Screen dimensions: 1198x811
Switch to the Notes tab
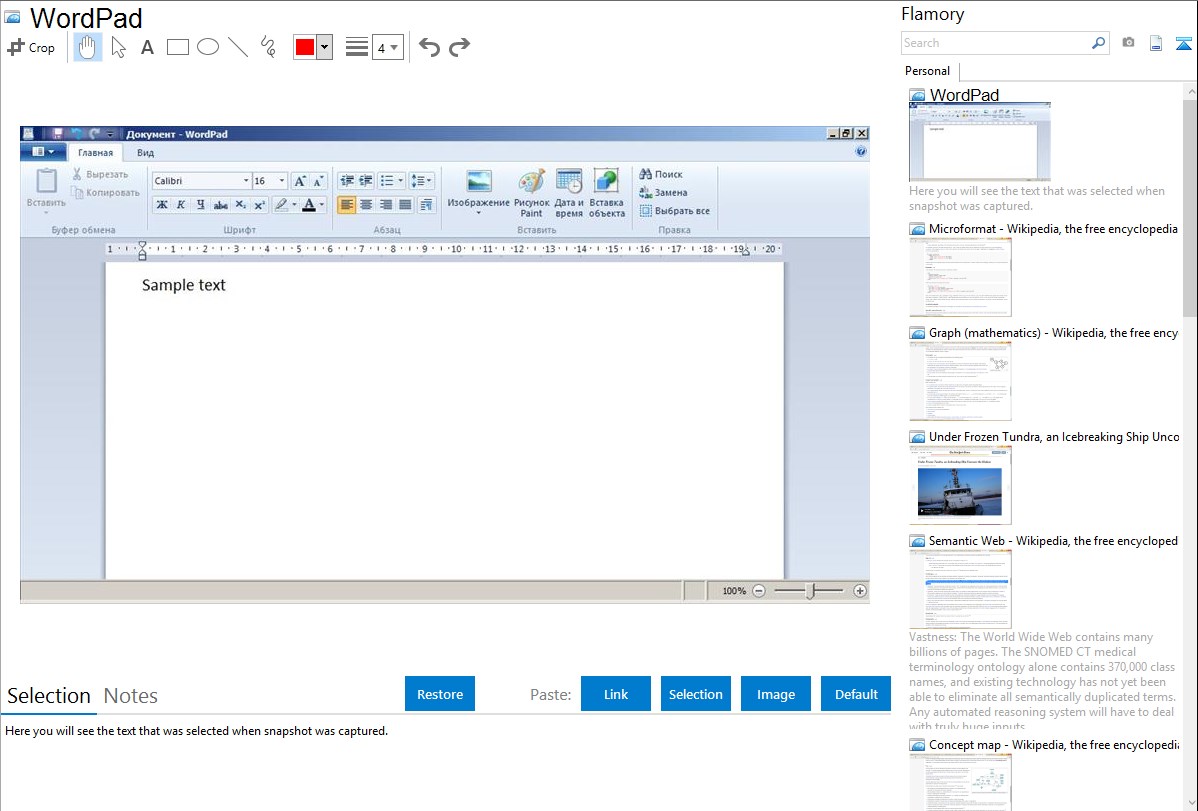point(131,696)
